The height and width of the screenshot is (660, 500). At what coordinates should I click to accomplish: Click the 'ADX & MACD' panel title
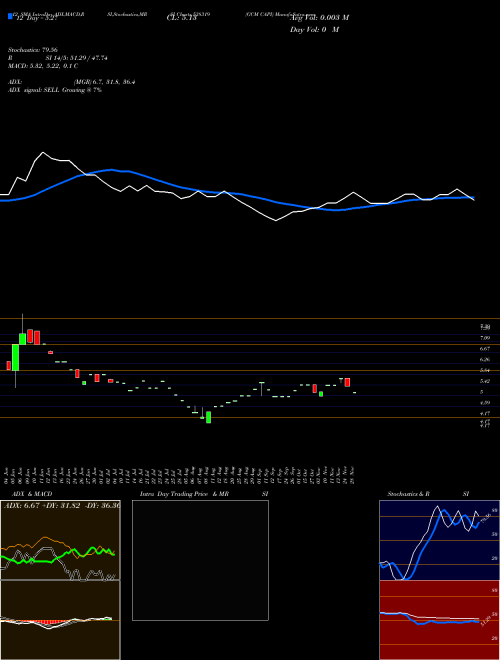click(32, 494)
